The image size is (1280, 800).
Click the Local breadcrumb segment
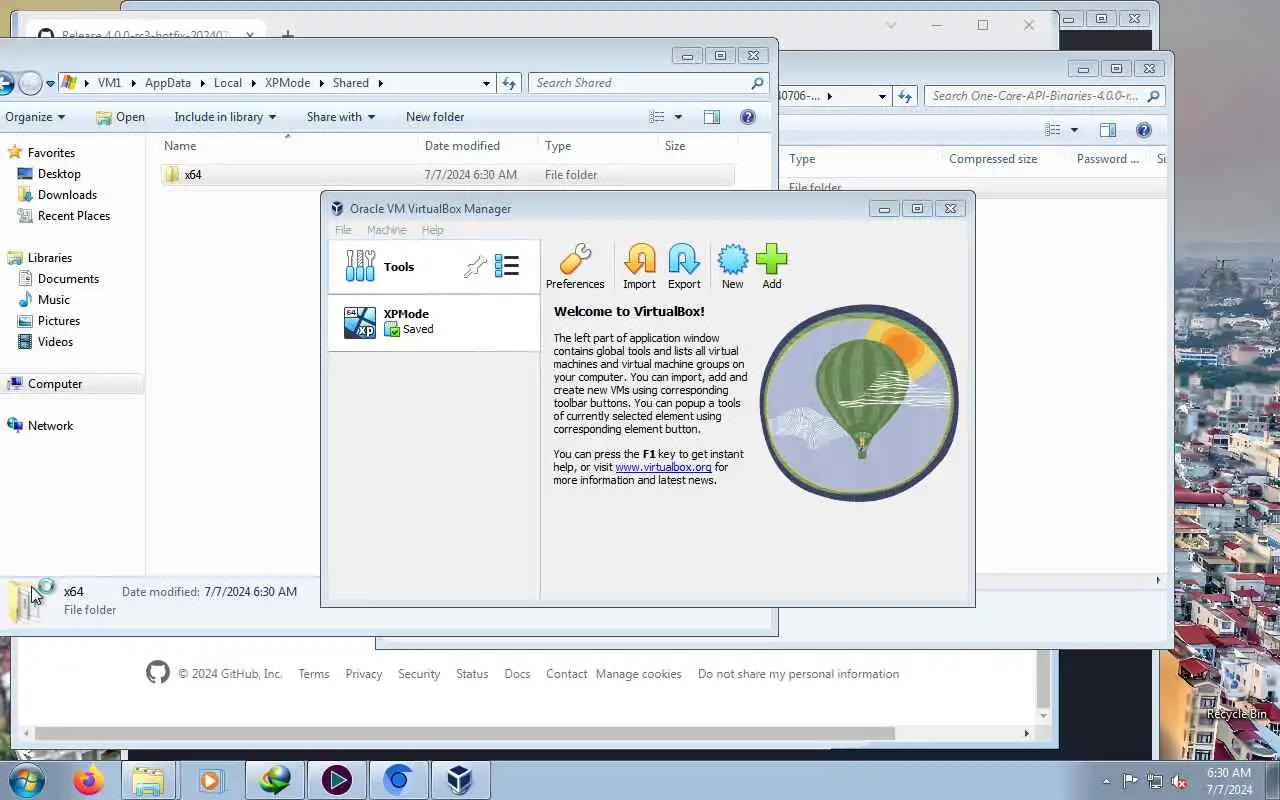point(228,83)
